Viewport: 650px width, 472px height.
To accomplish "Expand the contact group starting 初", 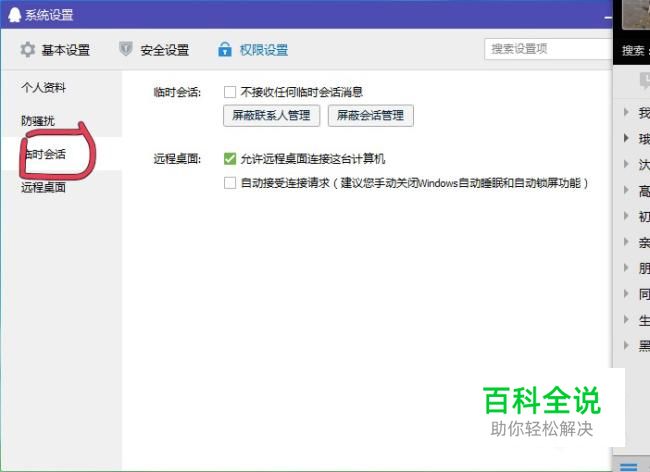I will 626,215.
